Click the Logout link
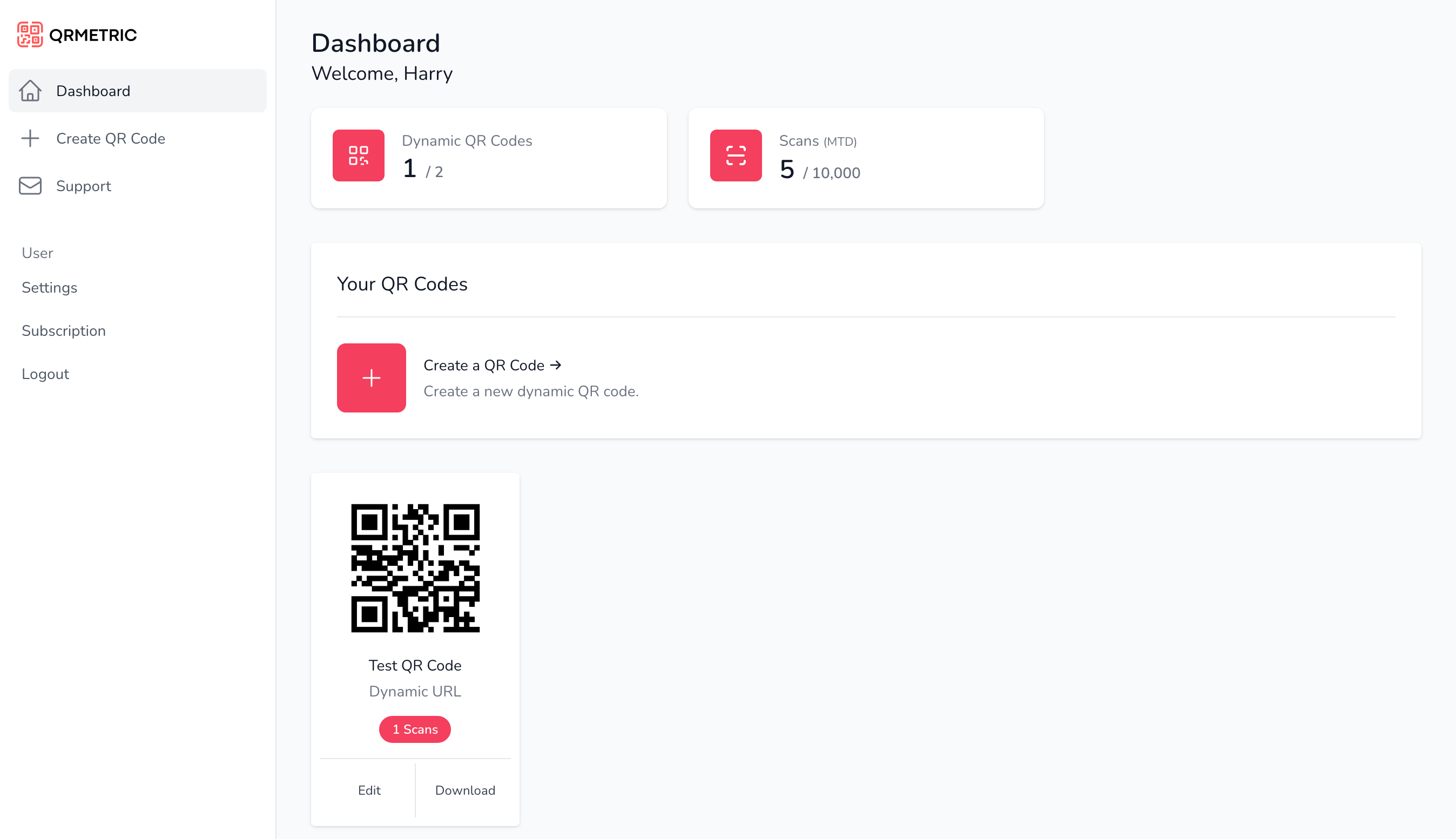The image size is (1456, 839). click(46, 373)
